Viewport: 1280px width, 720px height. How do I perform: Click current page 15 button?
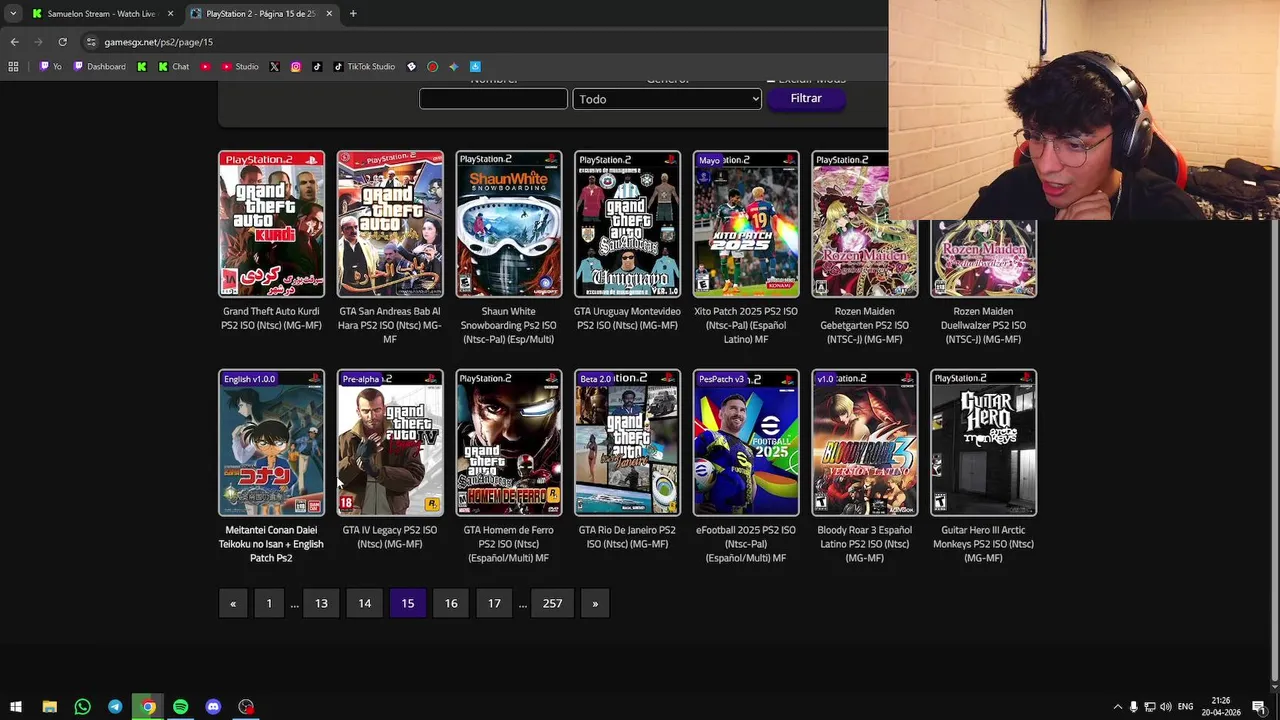[x=408, y=603]
